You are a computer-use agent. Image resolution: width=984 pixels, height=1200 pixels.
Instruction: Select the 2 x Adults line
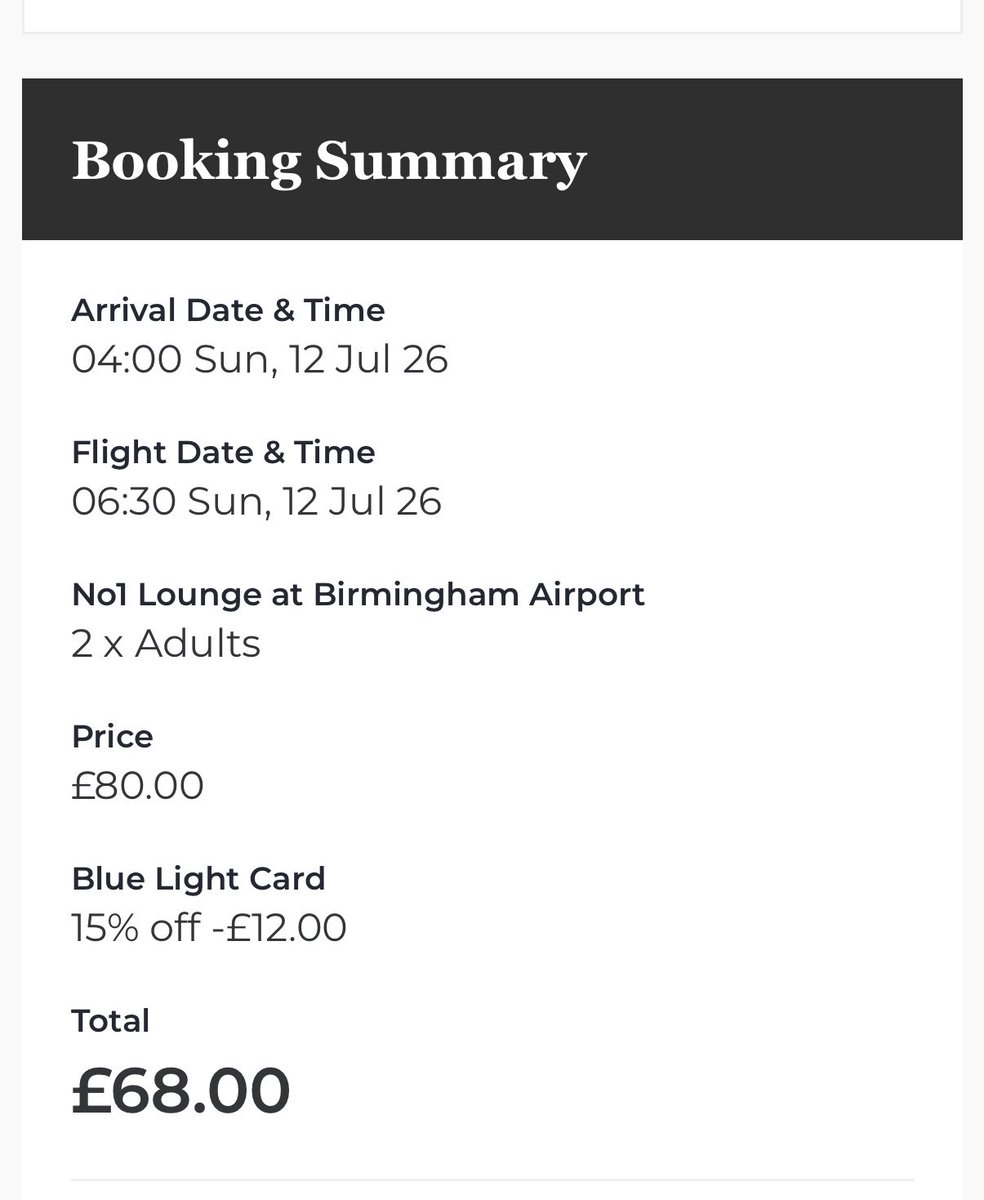(x=166, y=643)
